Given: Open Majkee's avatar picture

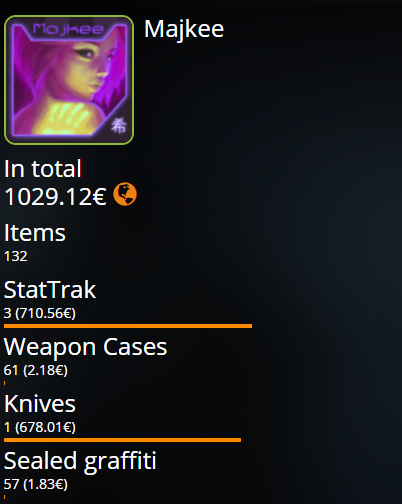Looking at the screenshot, I should point(69,80).
